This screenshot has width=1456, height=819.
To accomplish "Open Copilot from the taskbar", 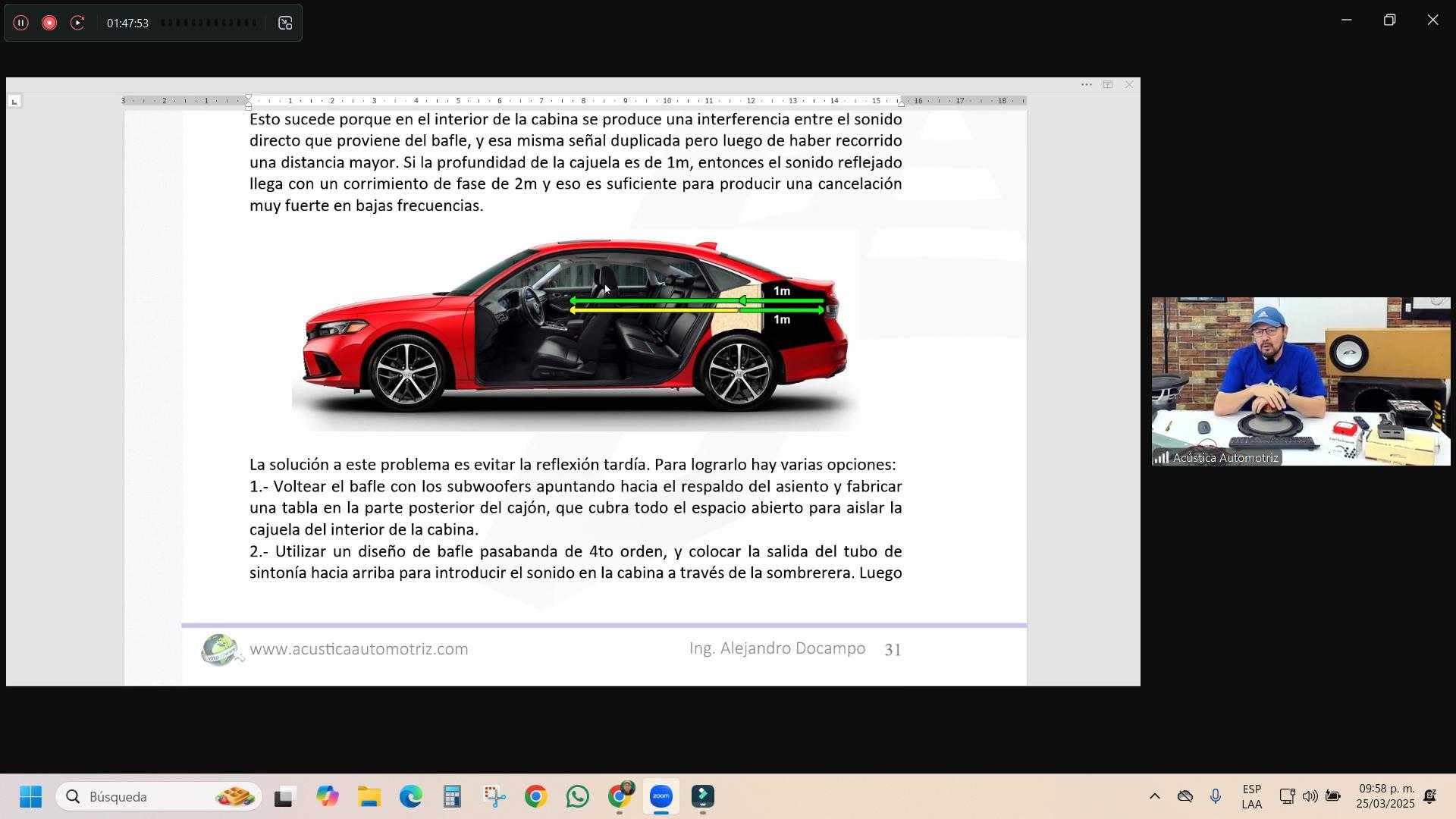I will [x=328, y=797].
